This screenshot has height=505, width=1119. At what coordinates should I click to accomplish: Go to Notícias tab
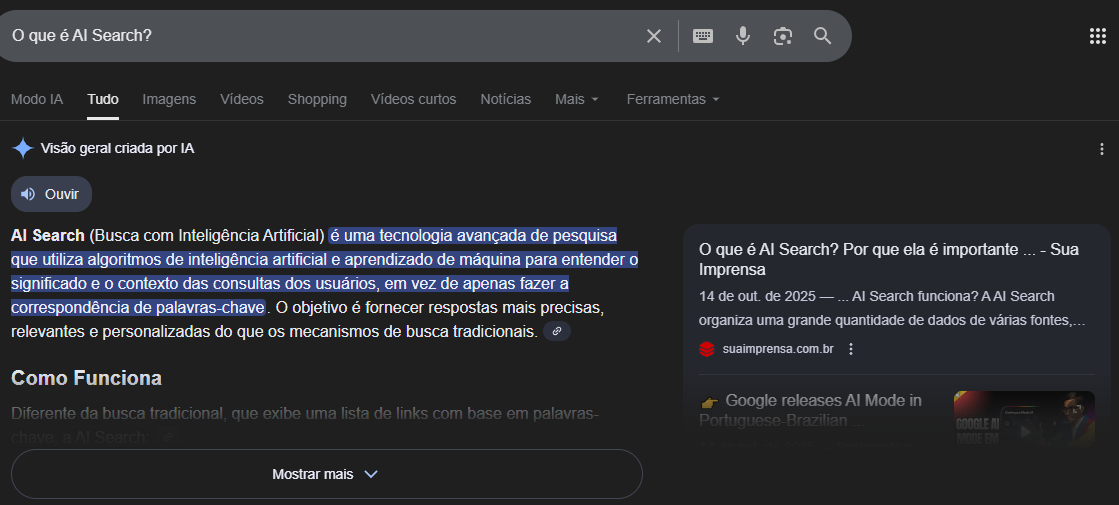coord(505,99)
